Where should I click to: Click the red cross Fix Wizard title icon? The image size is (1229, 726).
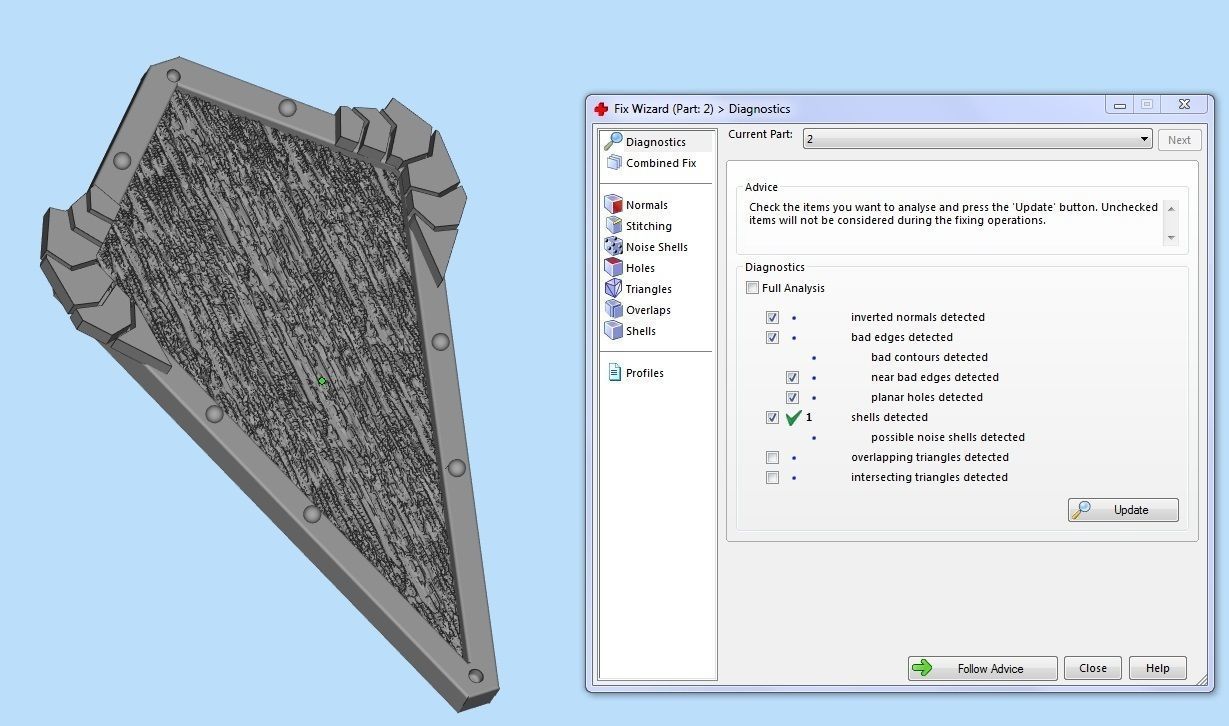click(x=601, y=109)
